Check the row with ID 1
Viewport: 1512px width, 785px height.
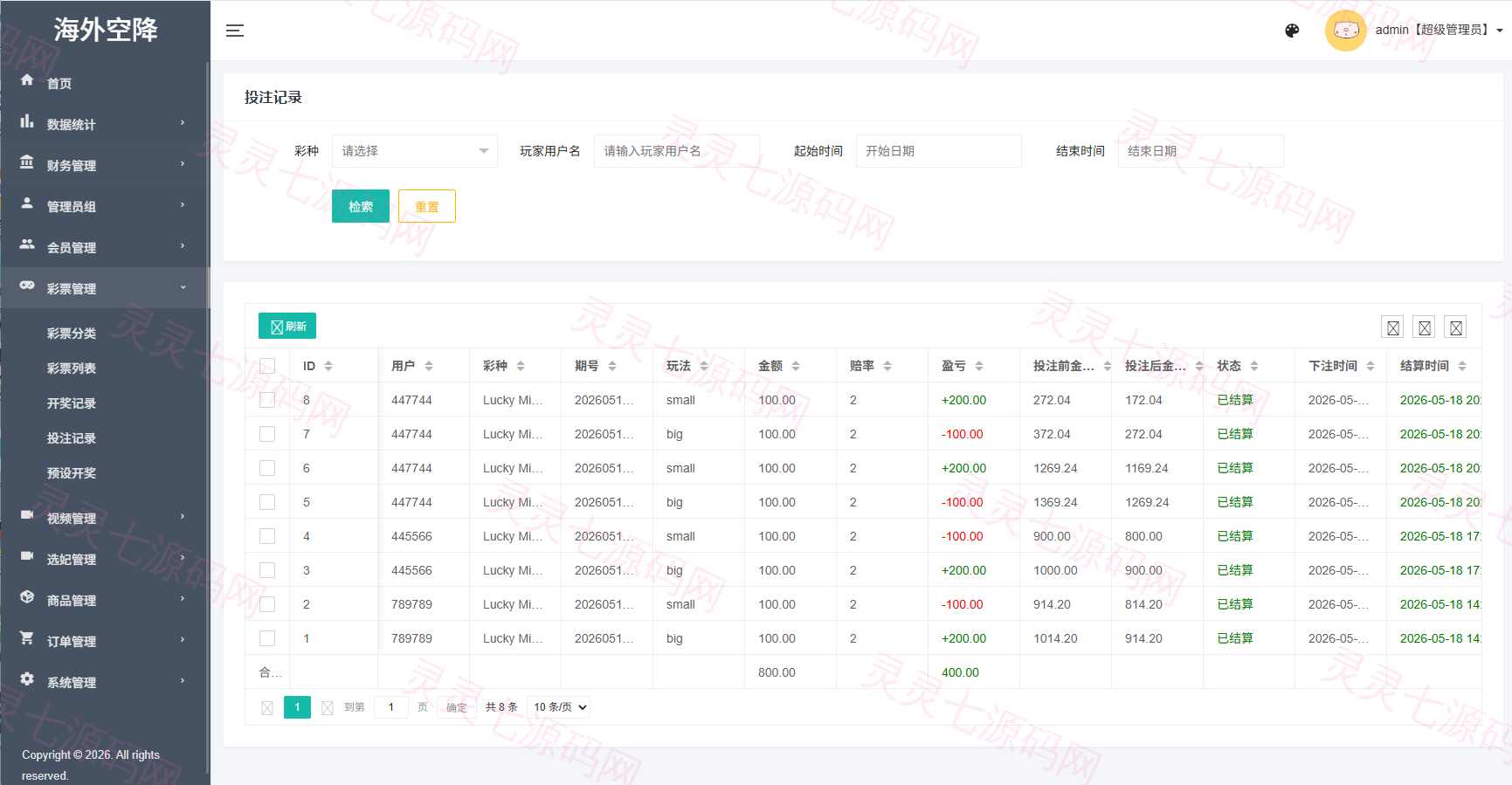click(x=267, y=638)
